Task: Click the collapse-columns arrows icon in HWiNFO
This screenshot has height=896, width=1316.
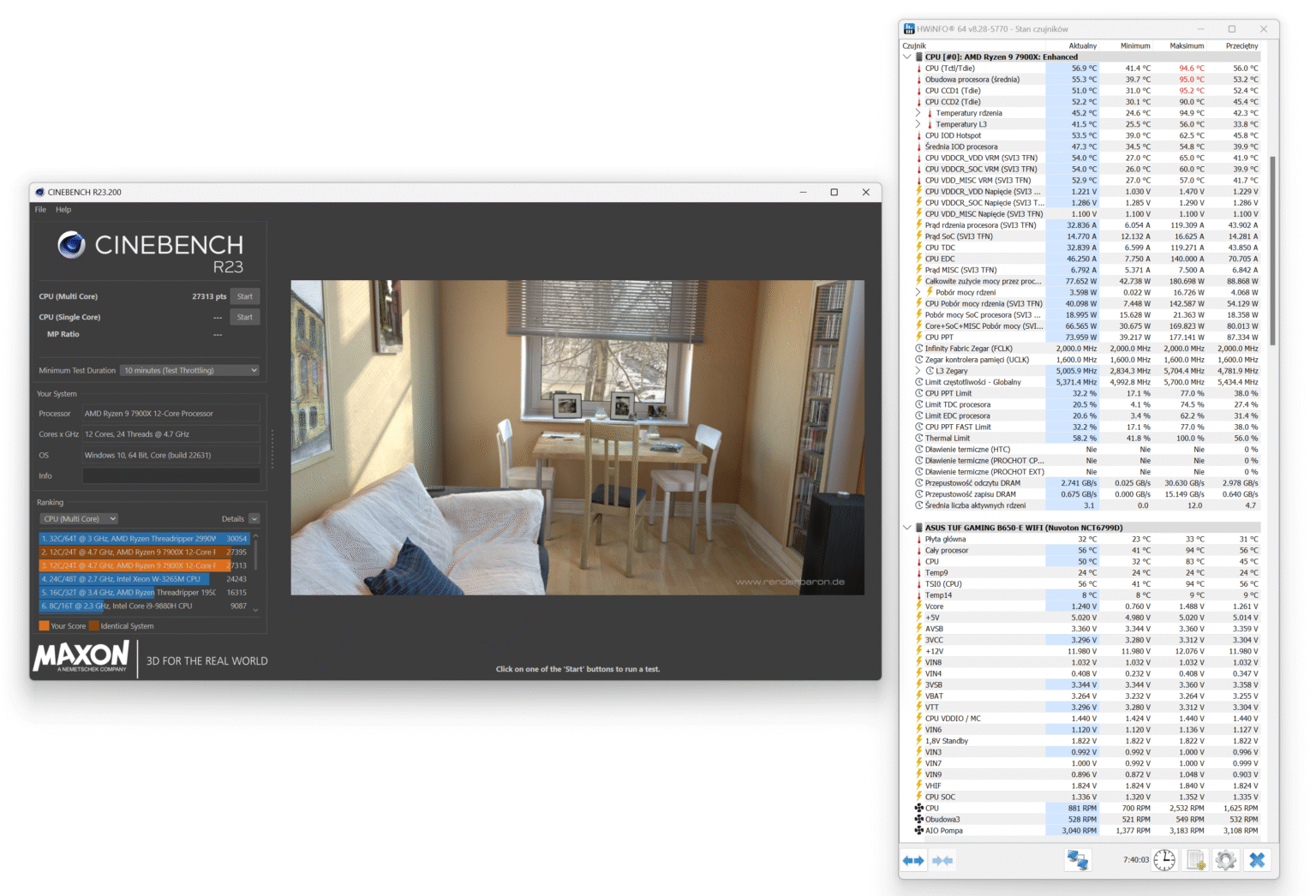Action: tap(942, 860)
